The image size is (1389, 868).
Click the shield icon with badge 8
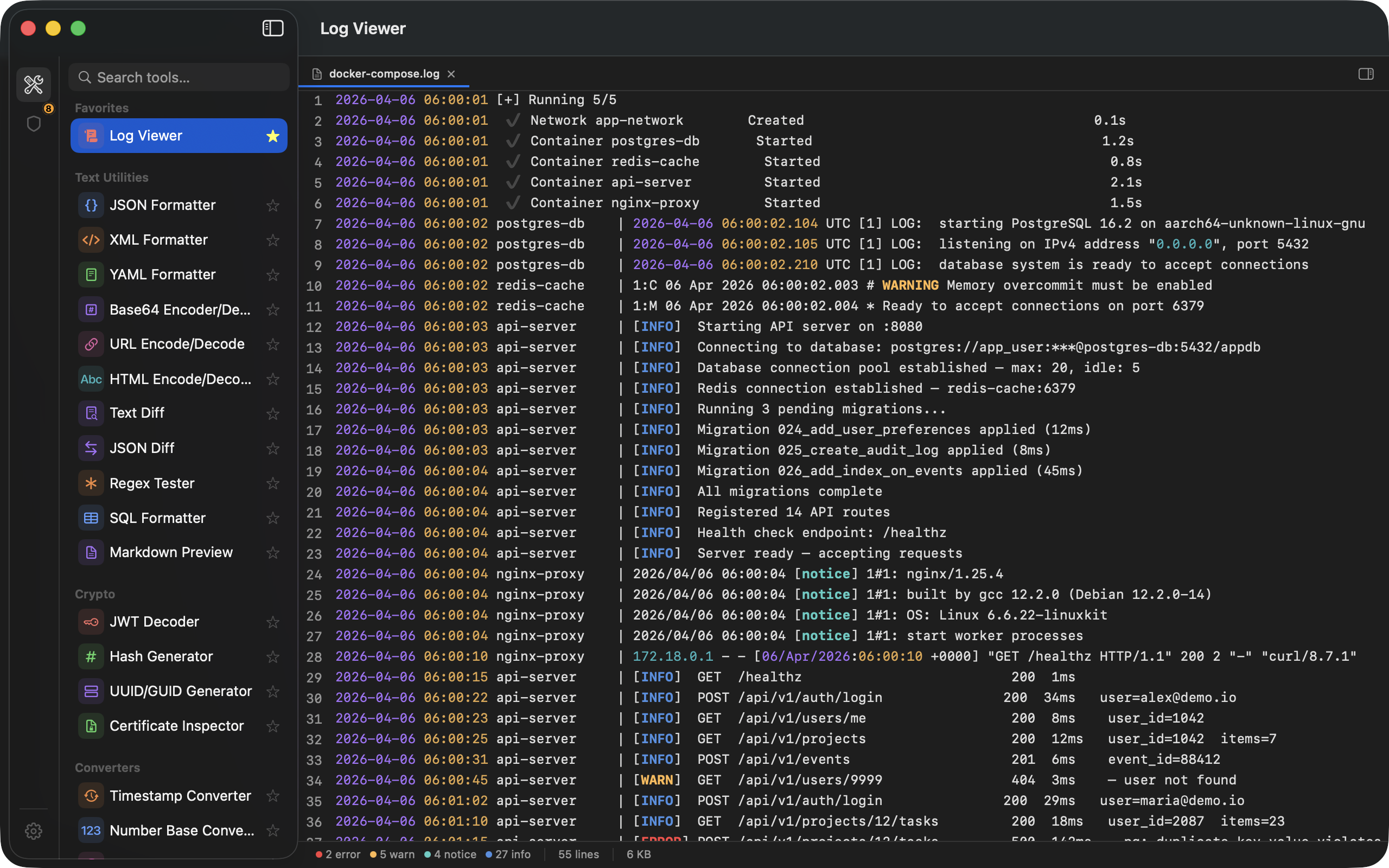click(x=33, y=123)
